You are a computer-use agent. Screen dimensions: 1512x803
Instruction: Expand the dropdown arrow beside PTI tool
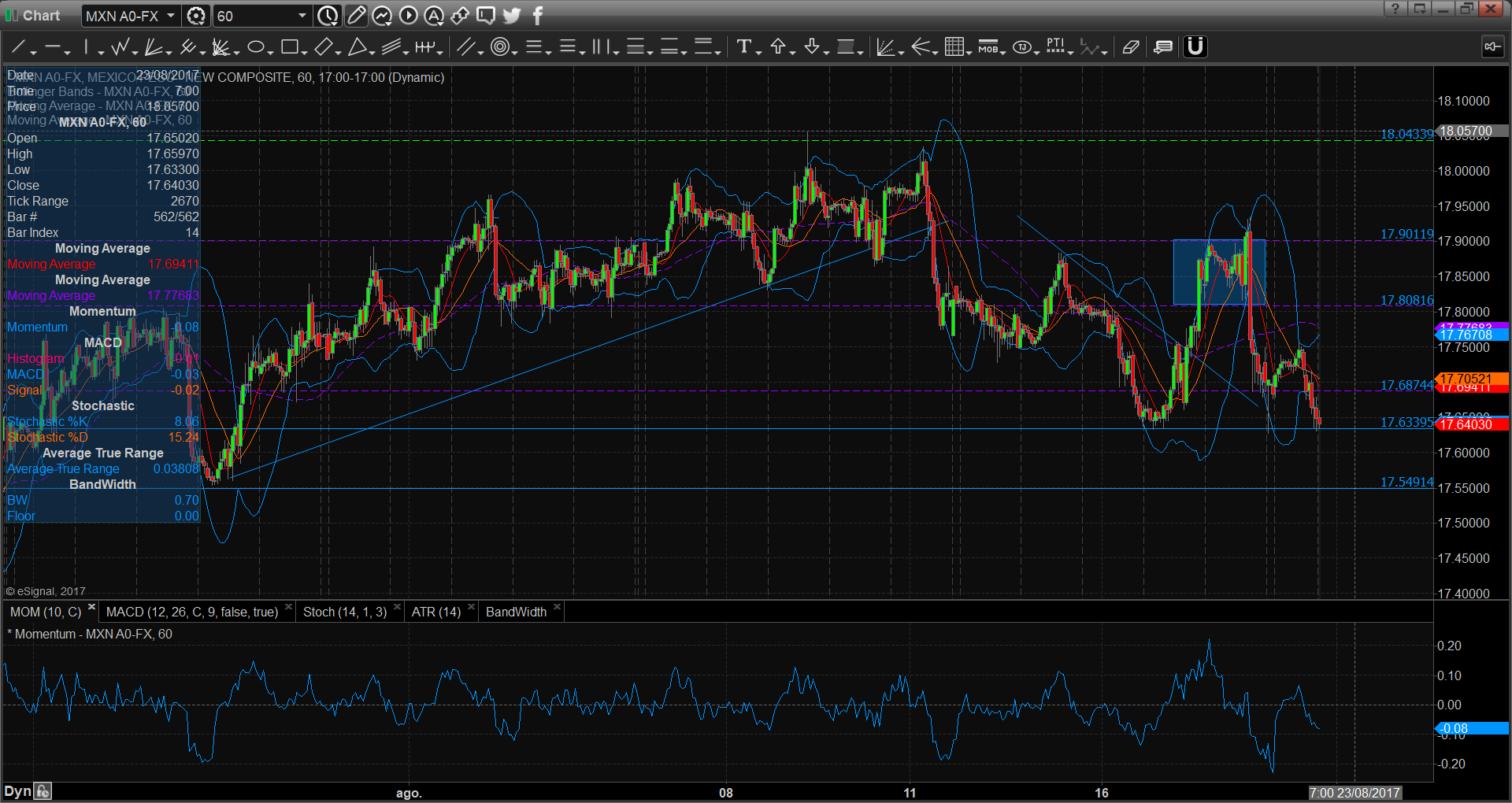(1071, 52)
